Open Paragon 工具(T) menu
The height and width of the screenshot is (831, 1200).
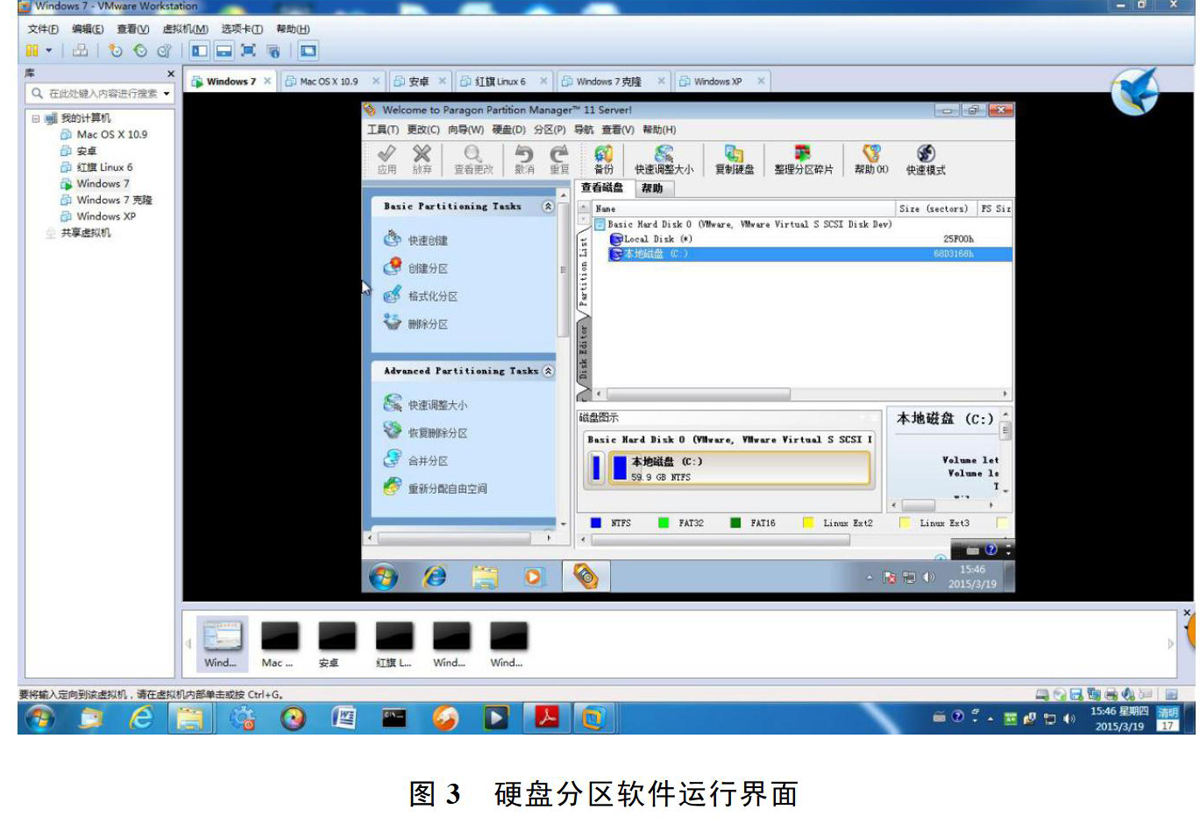(x=383, y=130)
